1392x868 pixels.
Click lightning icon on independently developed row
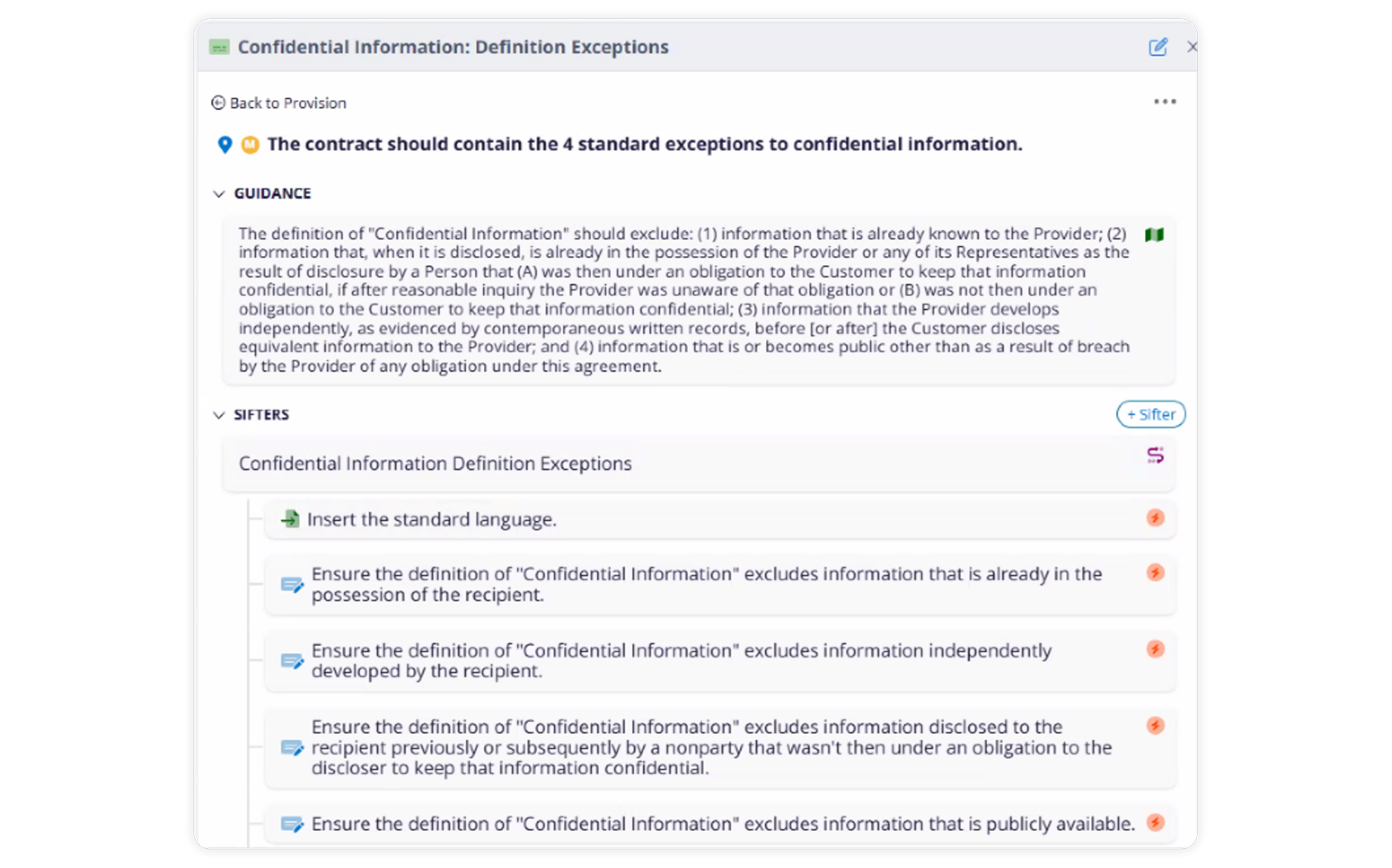[1155, 649]
